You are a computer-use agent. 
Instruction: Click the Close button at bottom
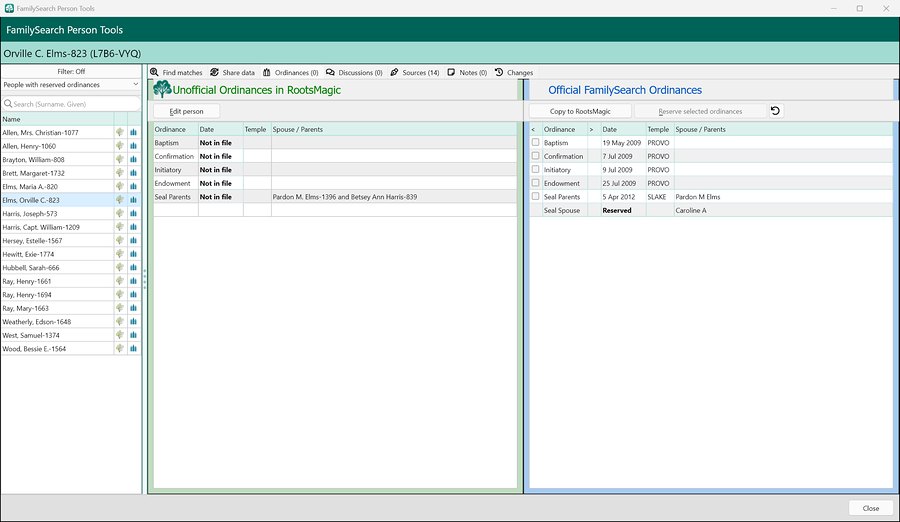pyautogui.click(x=871, y=508)
